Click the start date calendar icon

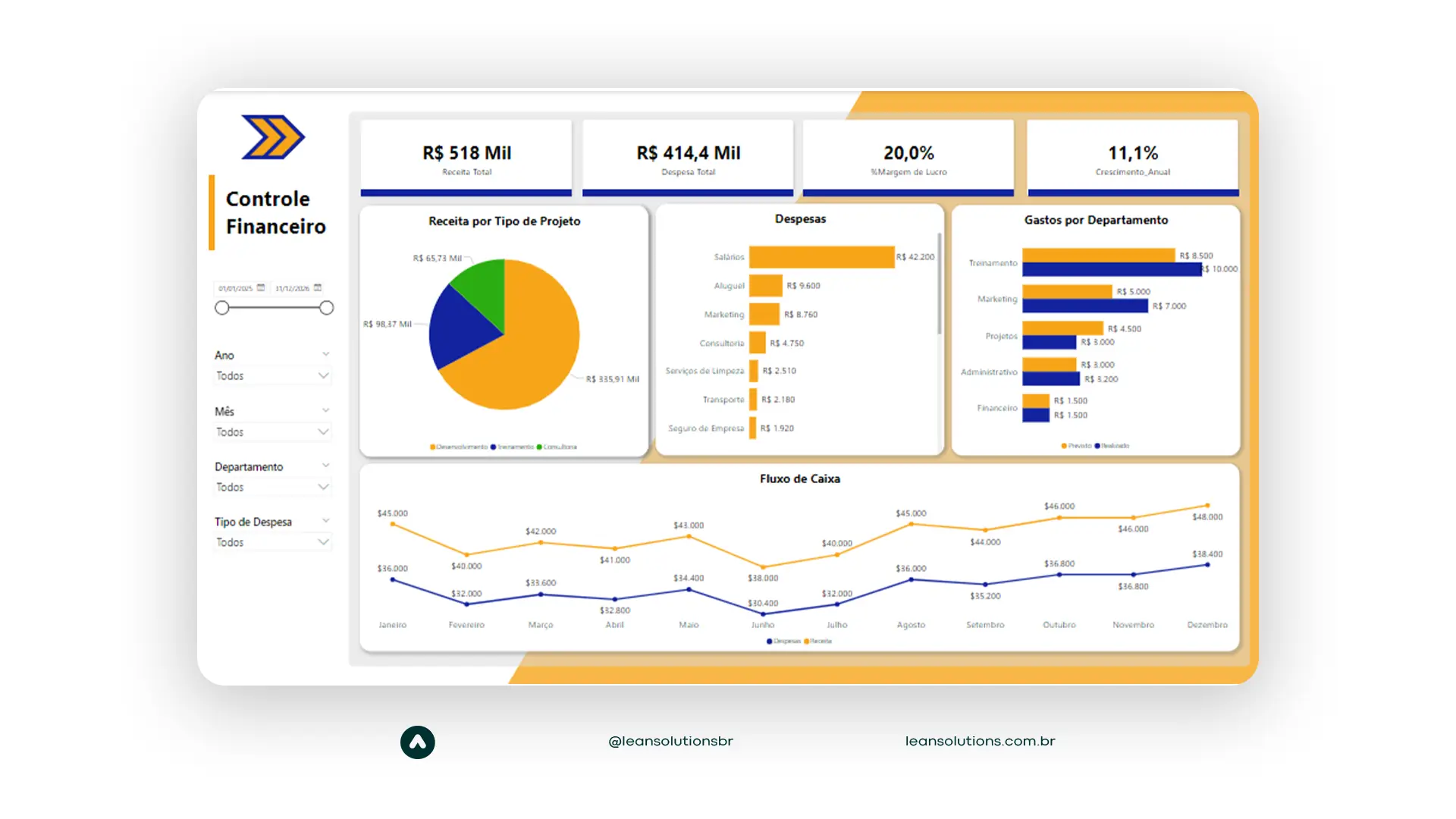click(x=261, y=288)
